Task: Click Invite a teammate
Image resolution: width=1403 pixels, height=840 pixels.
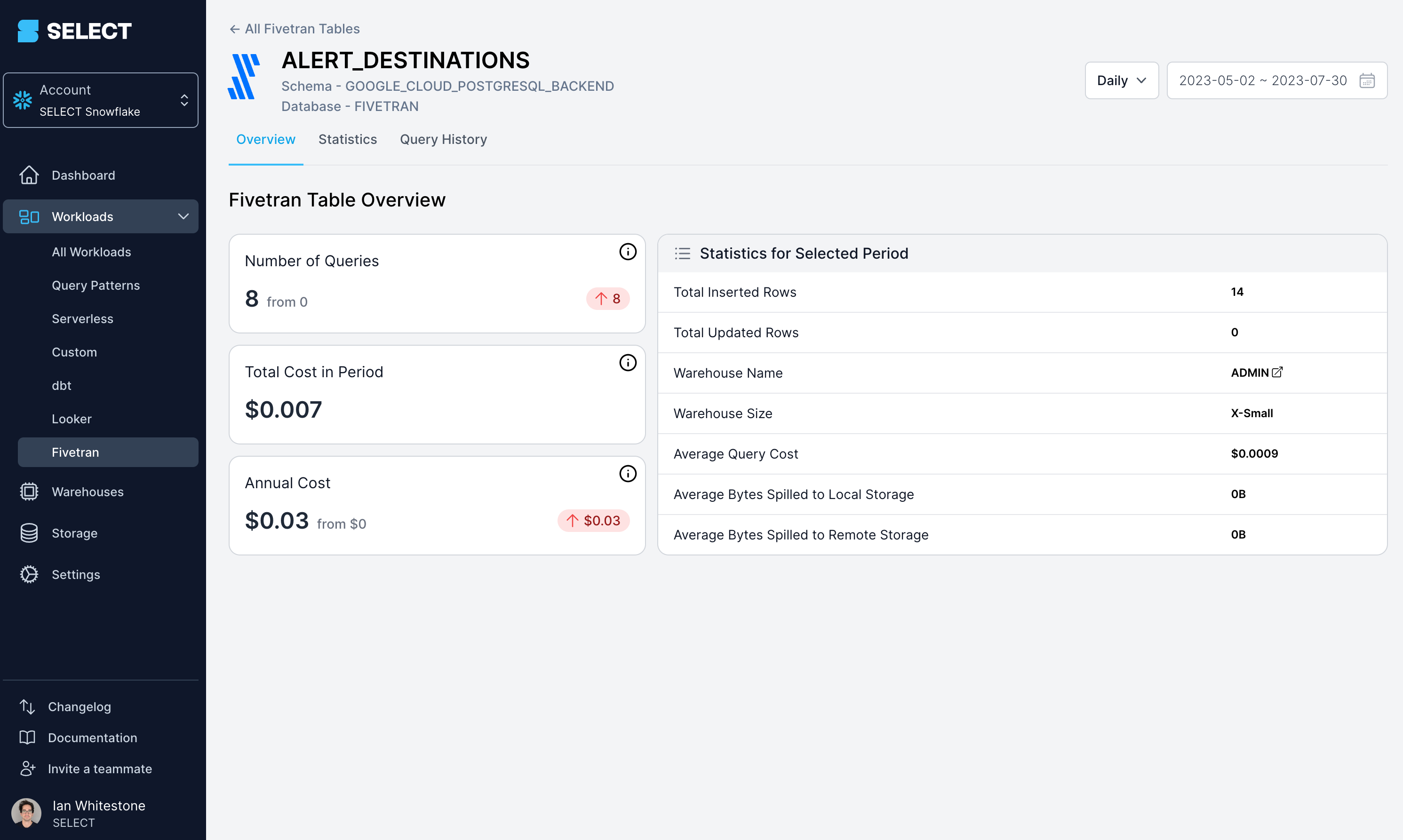Action: 100,769
